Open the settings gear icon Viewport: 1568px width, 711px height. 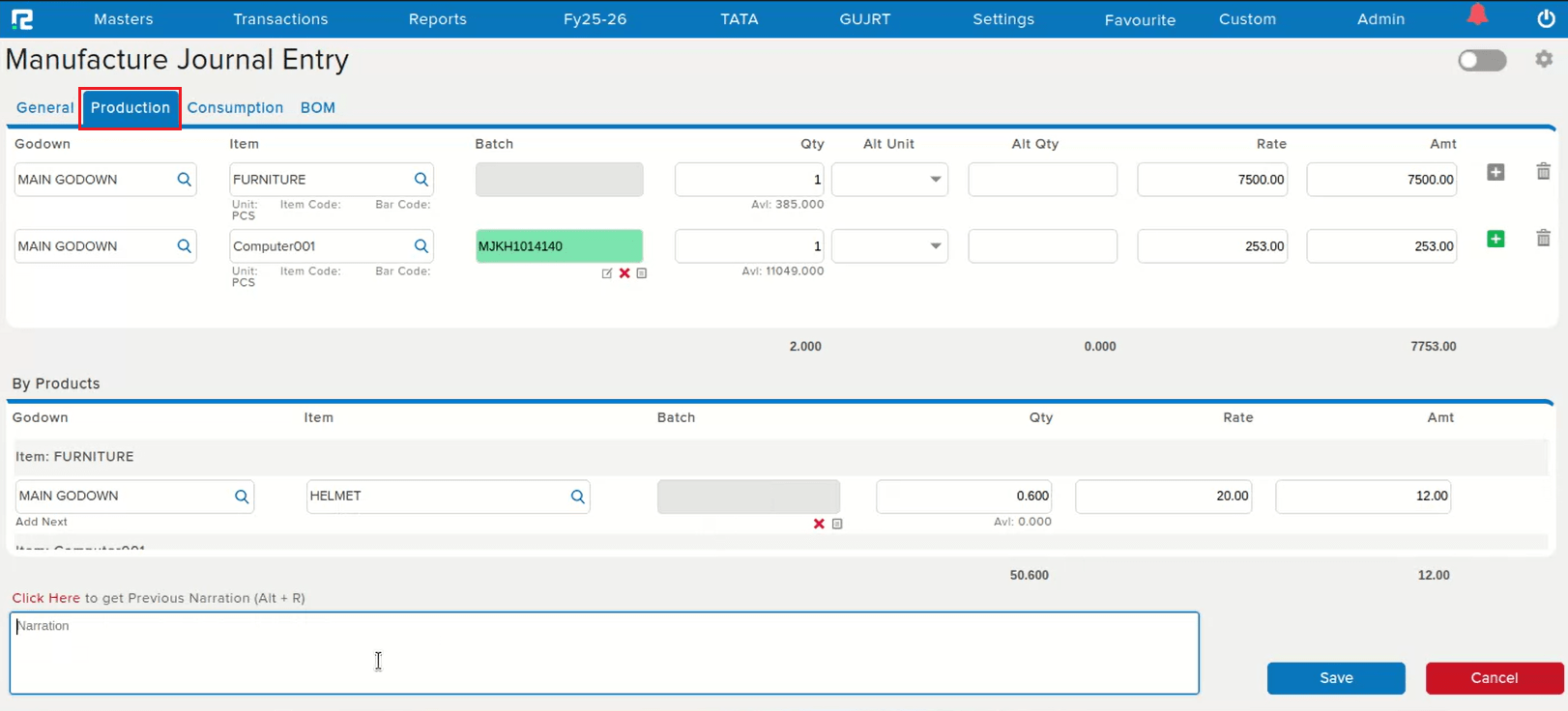tap(1544, 59)
